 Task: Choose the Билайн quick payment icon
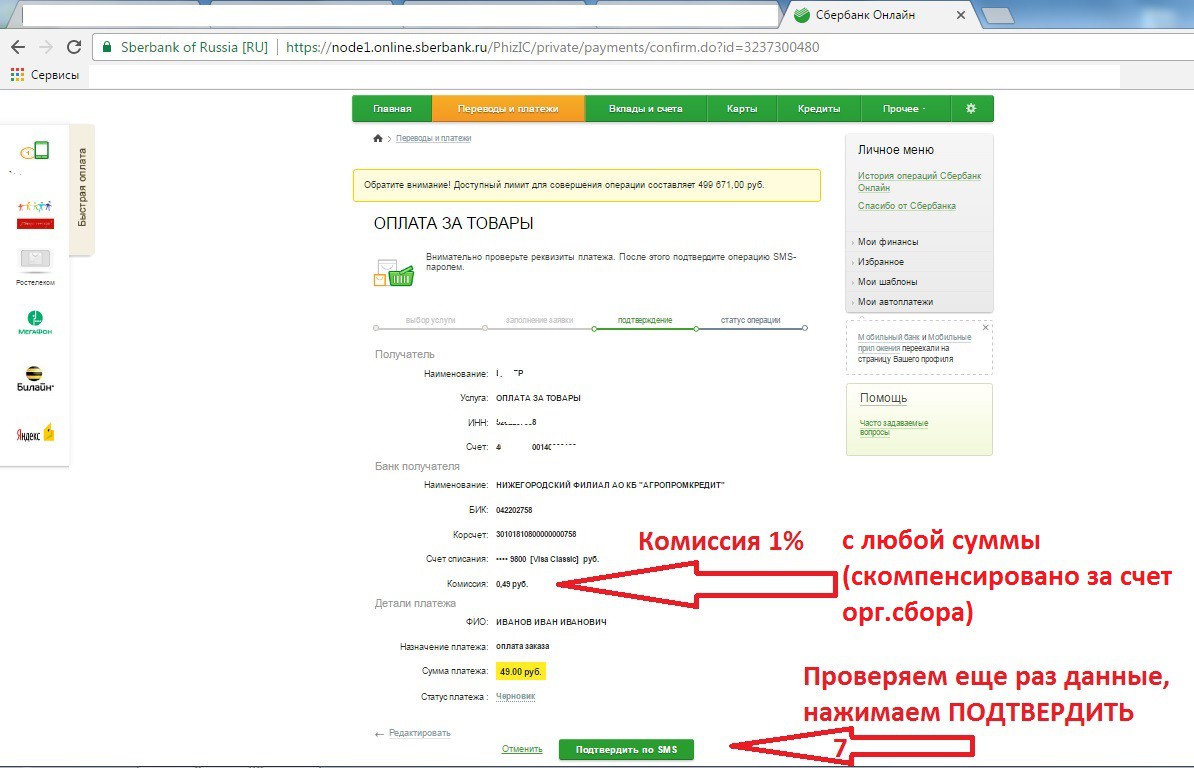click(35, 379)
